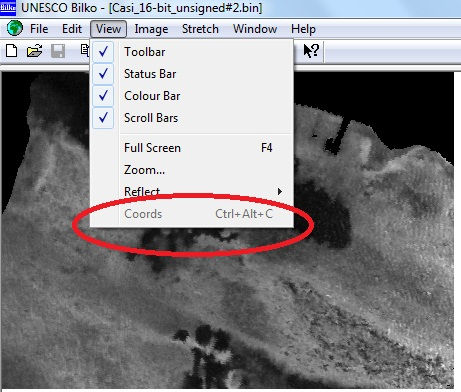Click the Bilko app icon in title bar
Viewport: 461px width, 392px height.
click(8, 7)
